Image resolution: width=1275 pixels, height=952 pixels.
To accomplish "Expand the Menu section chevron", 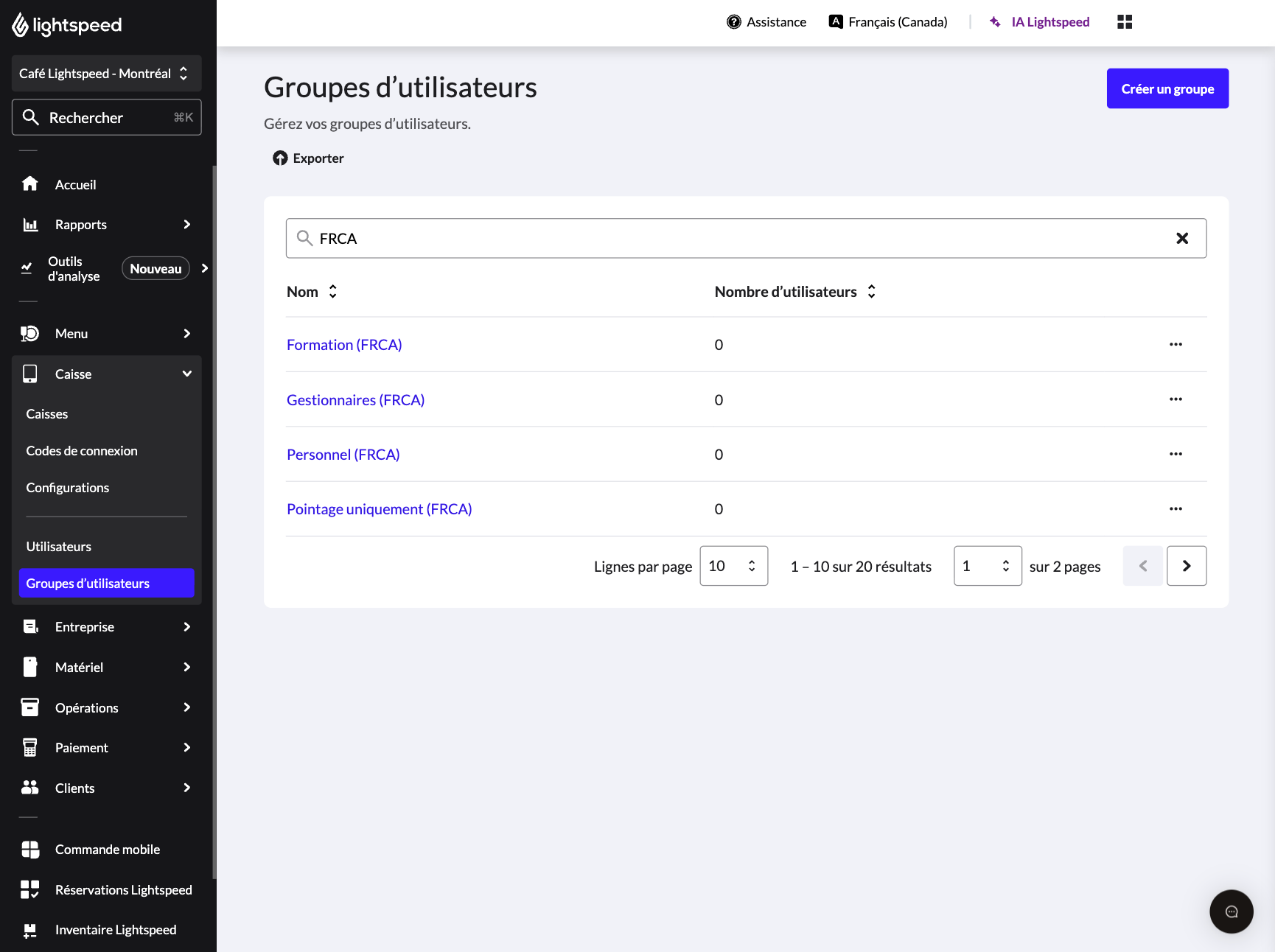I will pos(186,334).
